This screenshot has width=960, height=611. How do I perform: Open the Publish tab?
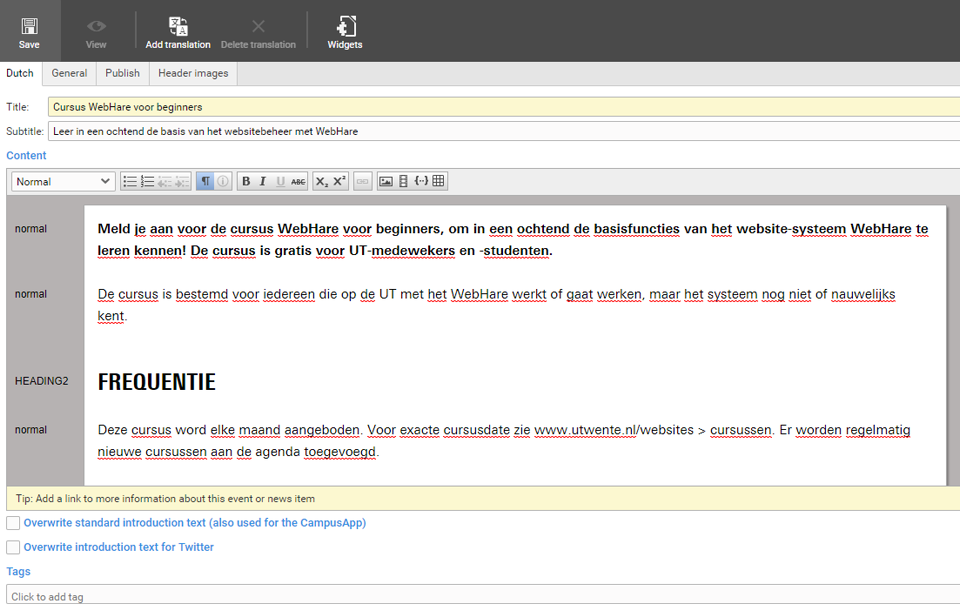pos(122,73)
